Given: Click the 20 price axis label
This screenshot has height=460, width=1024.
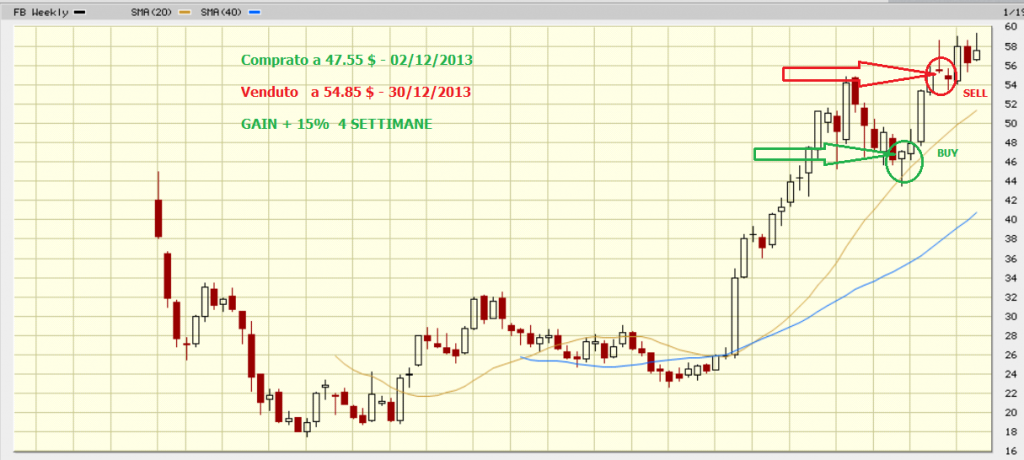Looking at the screenshot, I should tap(1012, 413).
